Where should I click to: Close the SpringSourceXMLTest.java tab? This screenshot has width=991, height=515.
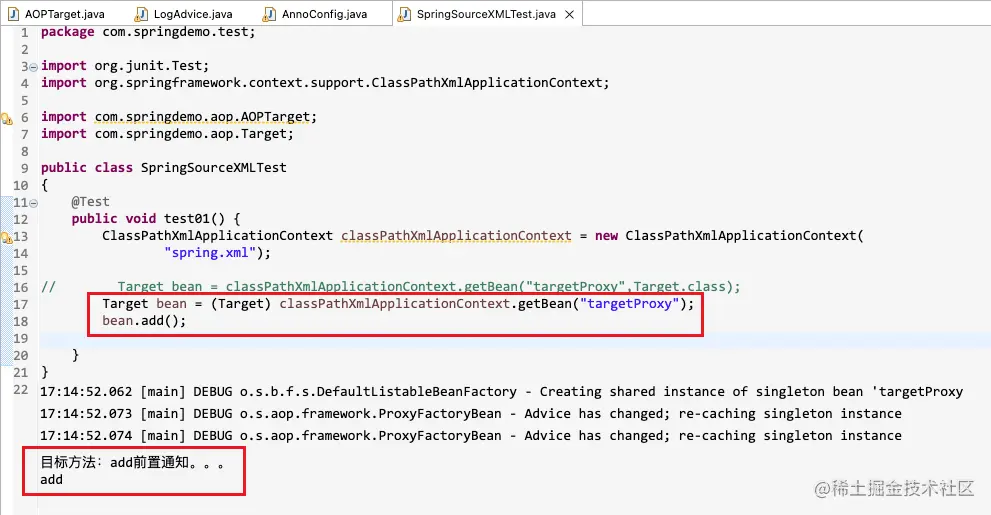[x=569, y=14]
